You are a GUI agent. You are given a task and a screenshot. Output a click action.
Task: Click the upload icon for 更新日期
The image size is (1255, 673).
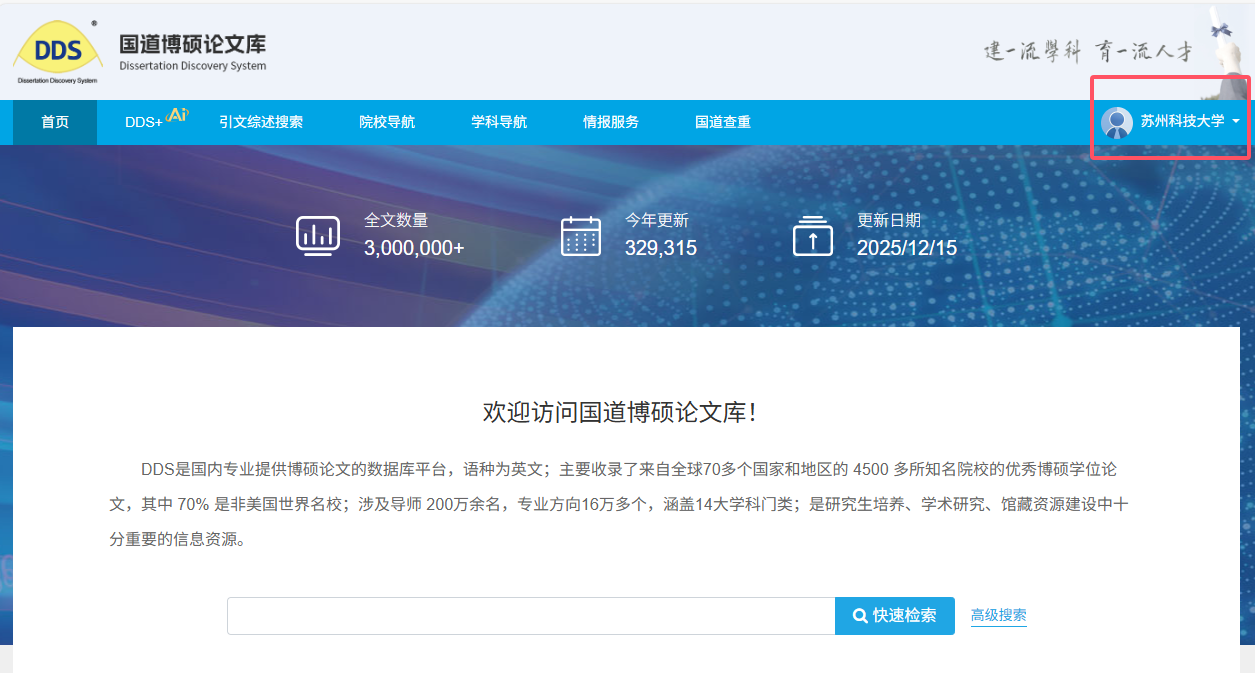pos(812,236)
